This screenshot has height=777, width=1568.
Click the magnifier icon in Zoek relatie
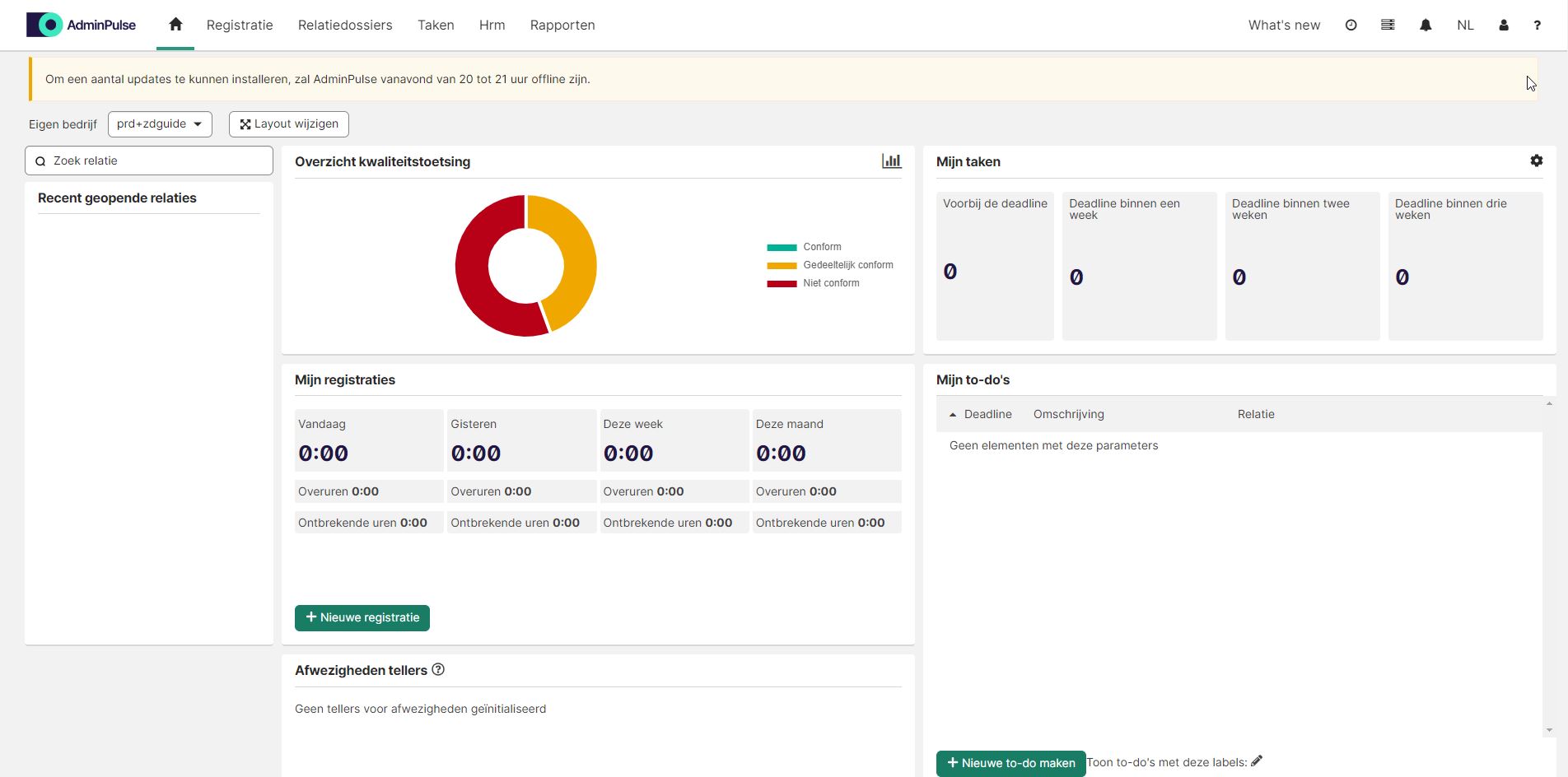point(40,161)
